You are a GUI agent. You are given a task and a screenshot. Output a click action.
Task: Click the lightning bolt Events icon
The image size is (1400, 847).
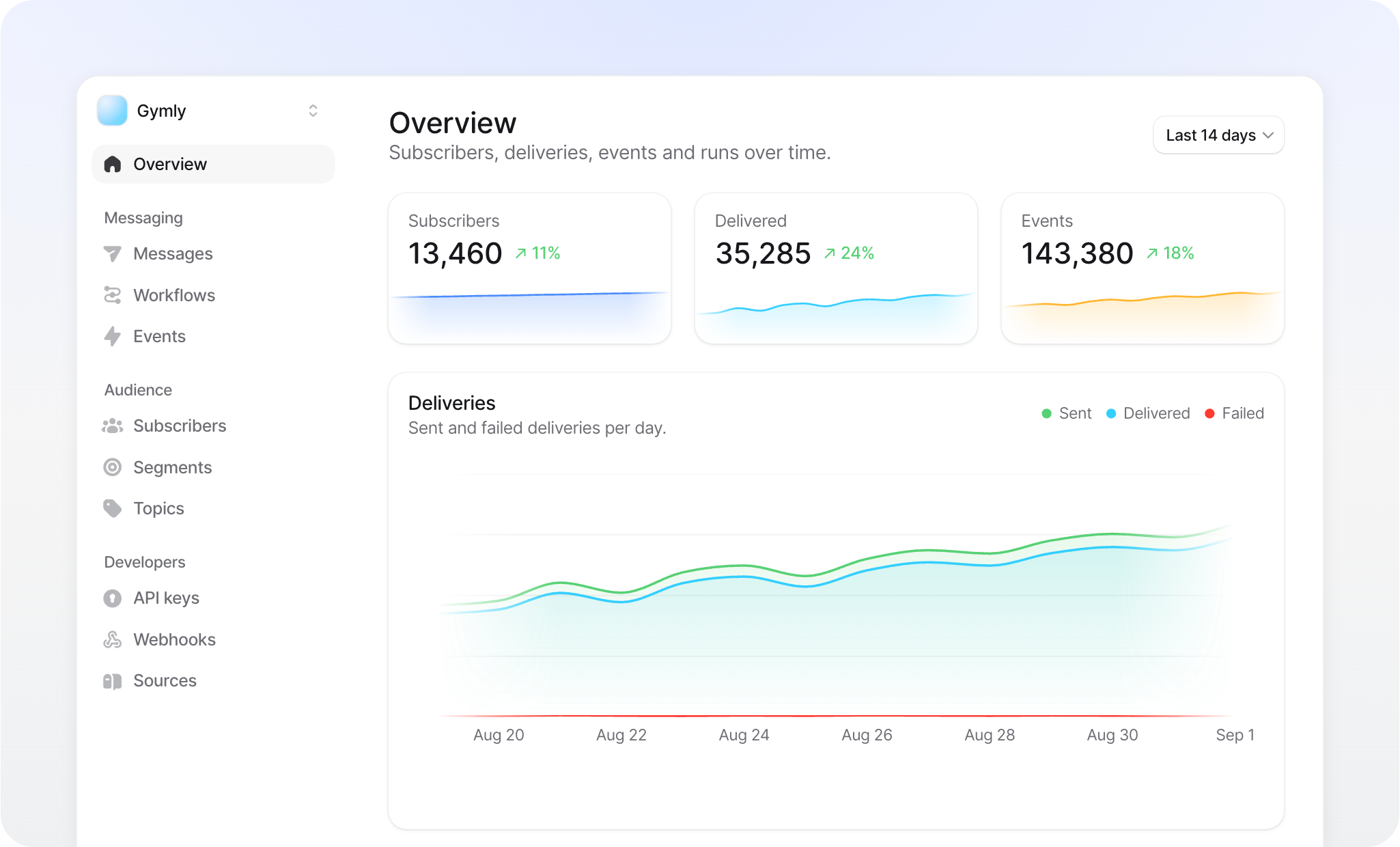[x=113, y=336]
